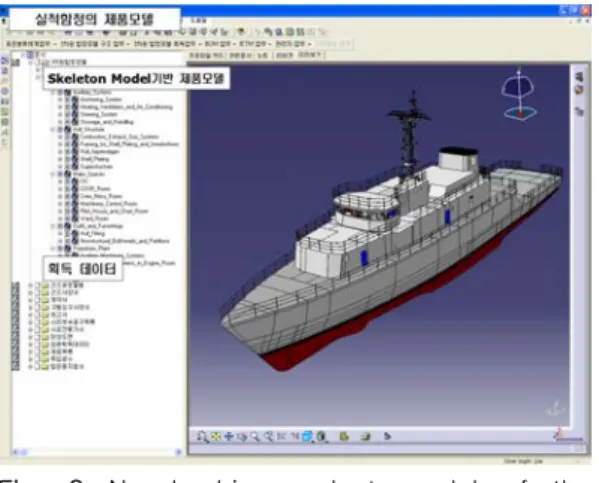Screen dimensions: 599x483
Task: Click the 3D compass in the viewport corner
Action: point(519,94)
